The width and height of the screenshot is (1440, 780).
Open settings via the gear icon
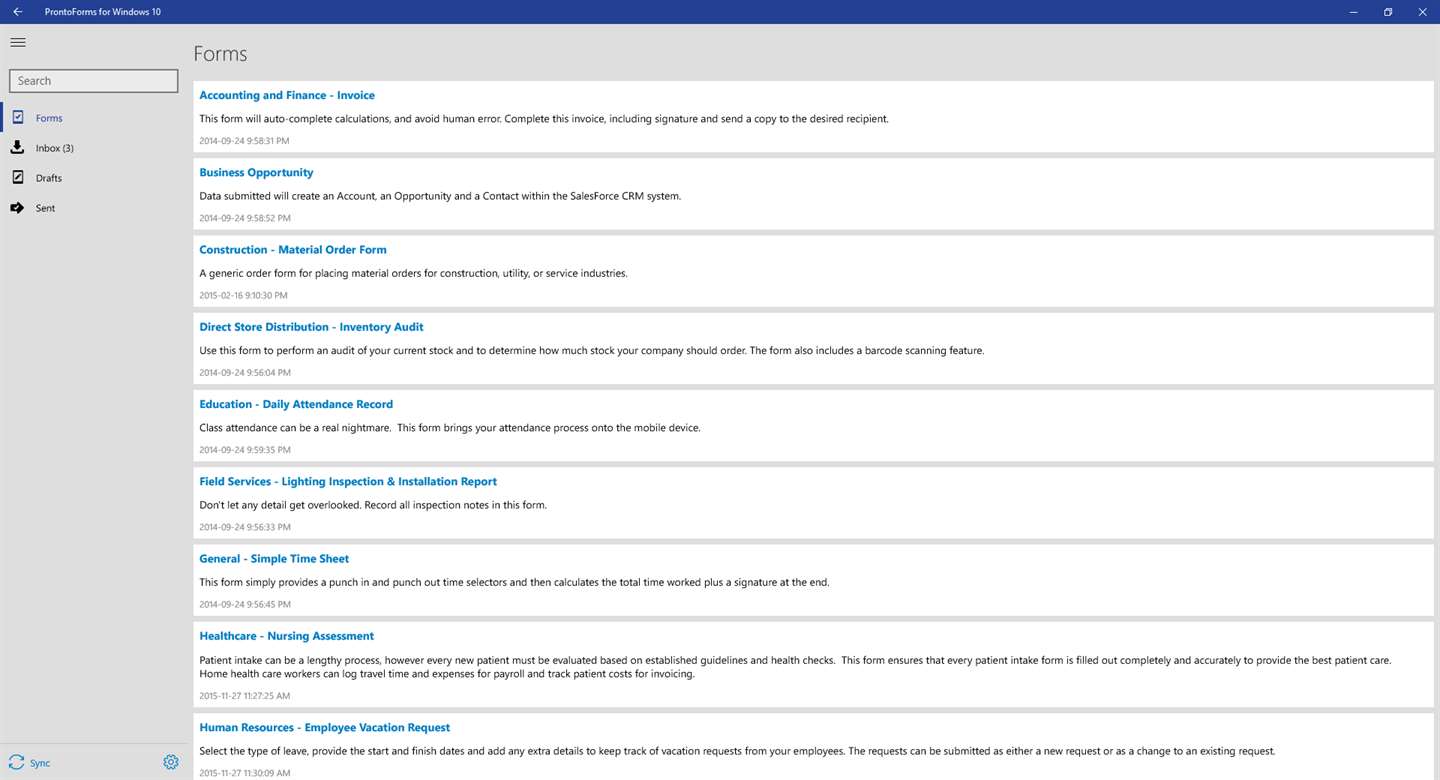(171, 762)
